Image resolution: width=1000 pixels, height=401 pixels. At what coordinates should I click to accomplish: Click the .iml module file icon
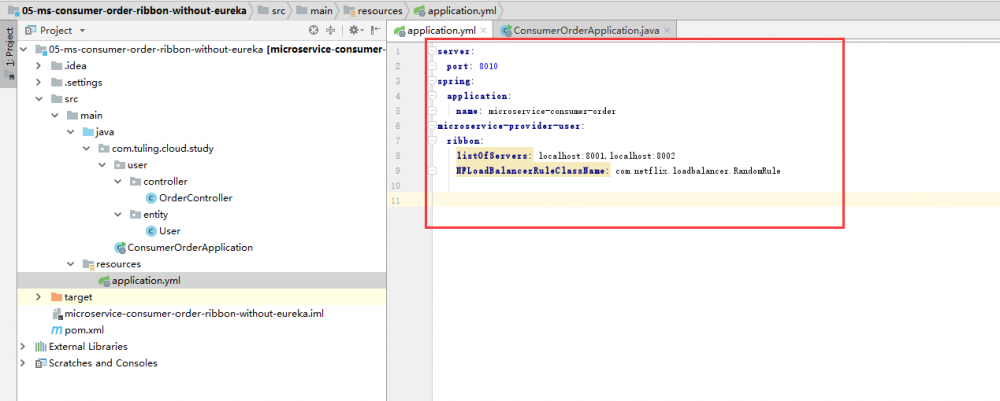(57, 314)
